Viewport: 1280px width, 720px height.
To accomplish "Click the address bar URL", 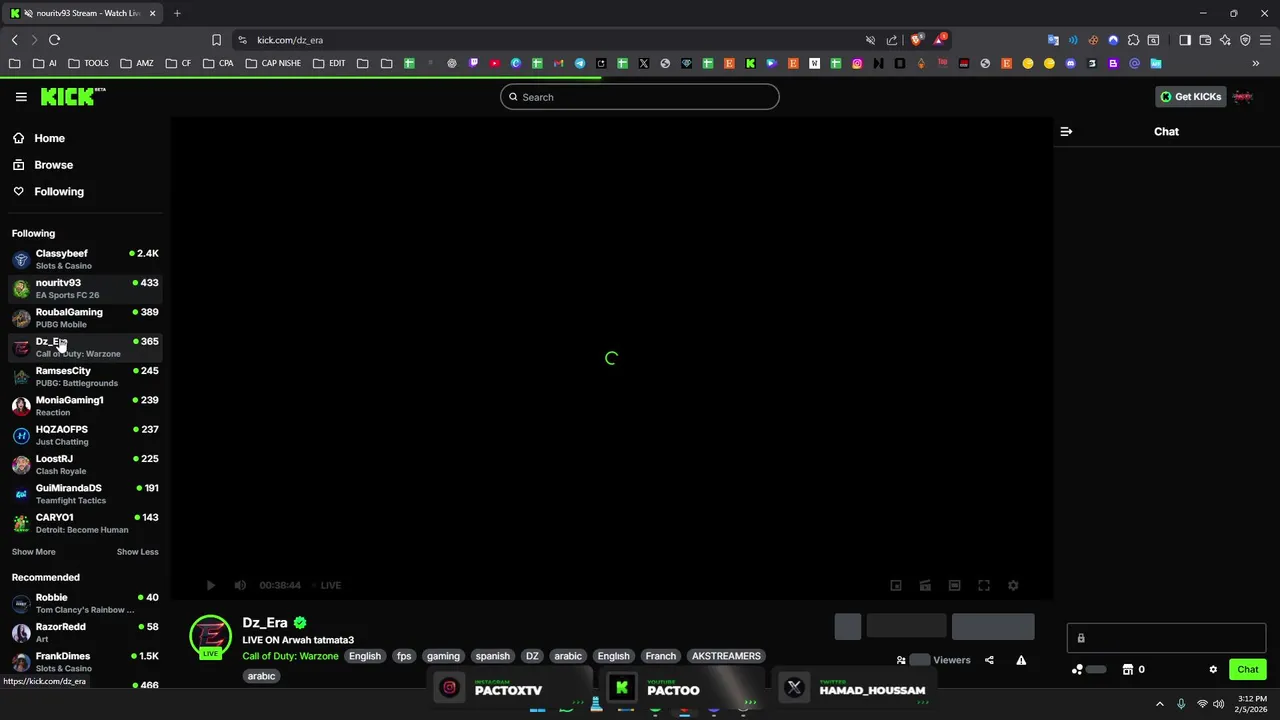I will (x=290, y=40).
